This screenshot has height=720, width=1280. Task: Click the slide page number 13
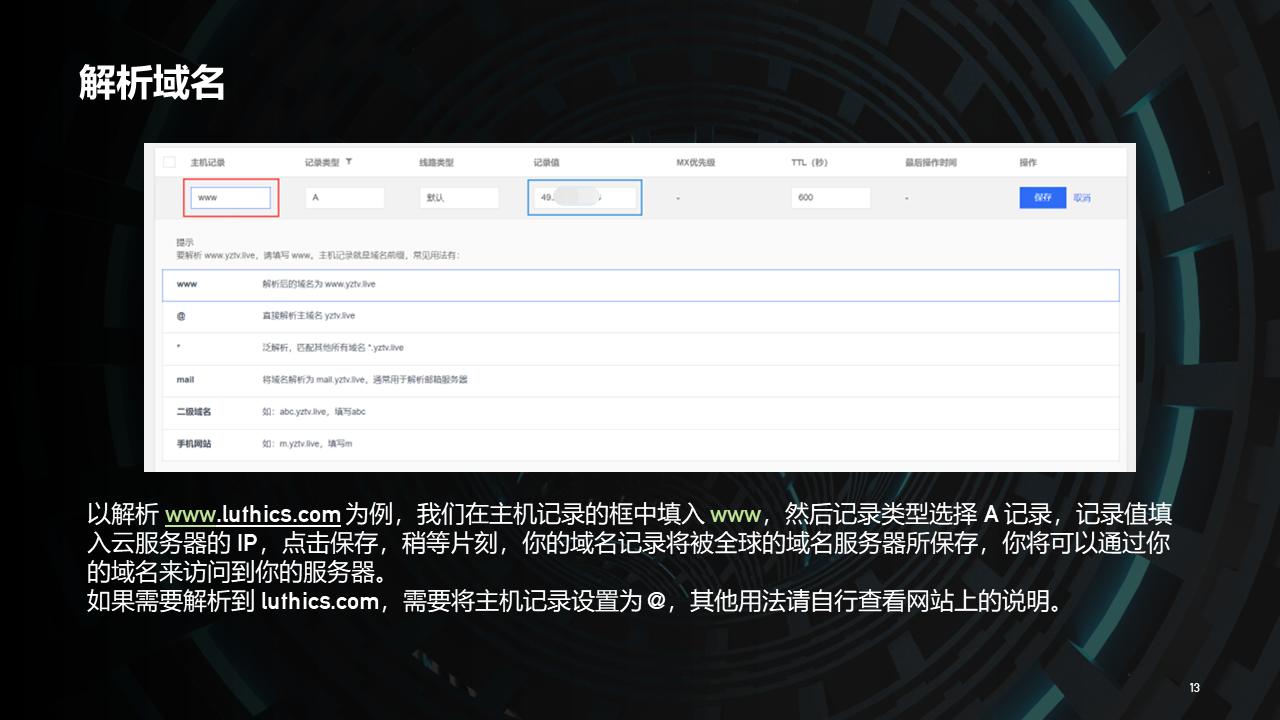point(1195,688)
